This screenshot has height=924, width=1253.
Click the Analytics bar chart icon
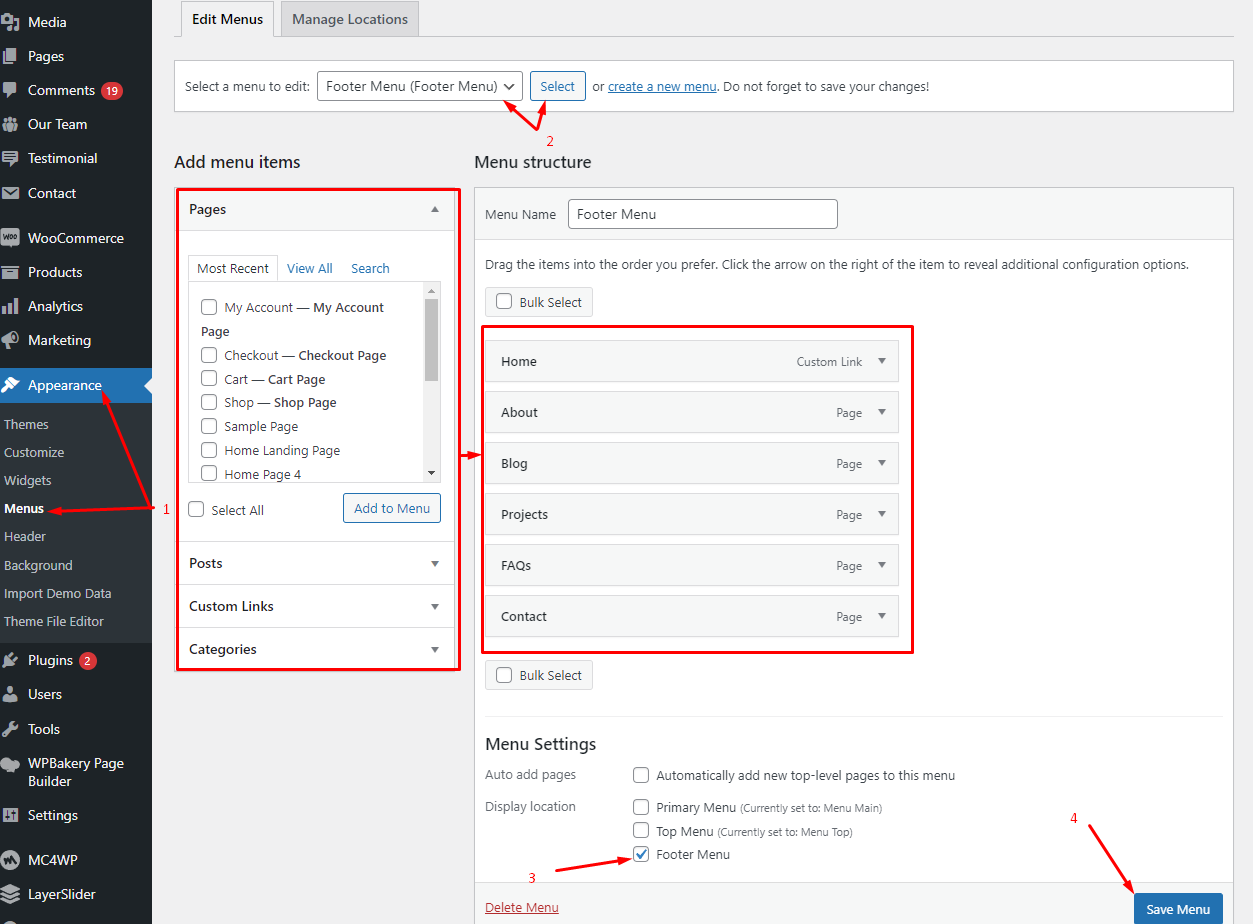point(10,306)
